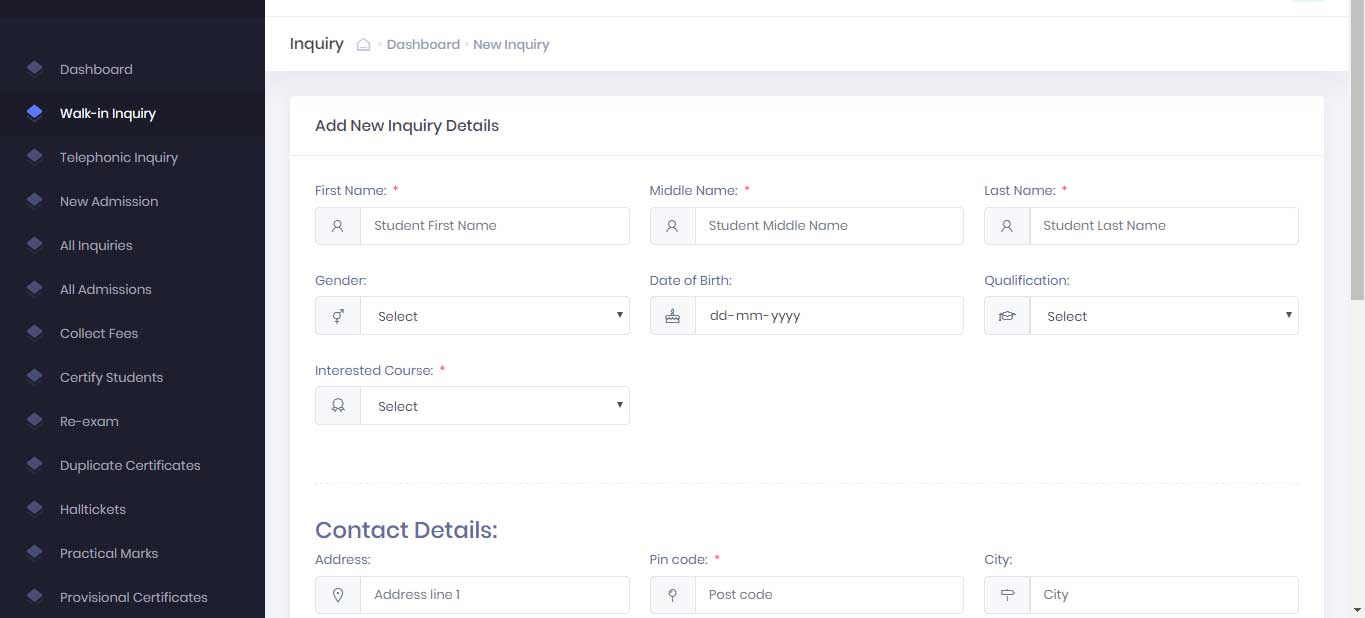The image size is (1365, 618).
Task: Open the Qualification select dropdown
Action: 1164,316
